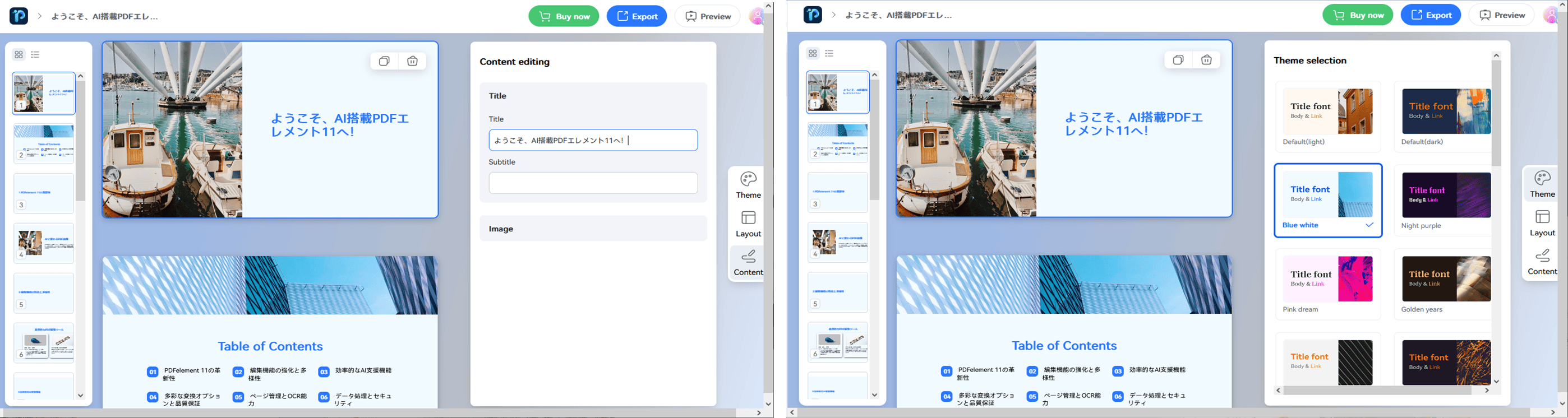Viewport: 1568px width, 418px height.
Task: Click the app logo in Theme selection window
Action: 813,15
